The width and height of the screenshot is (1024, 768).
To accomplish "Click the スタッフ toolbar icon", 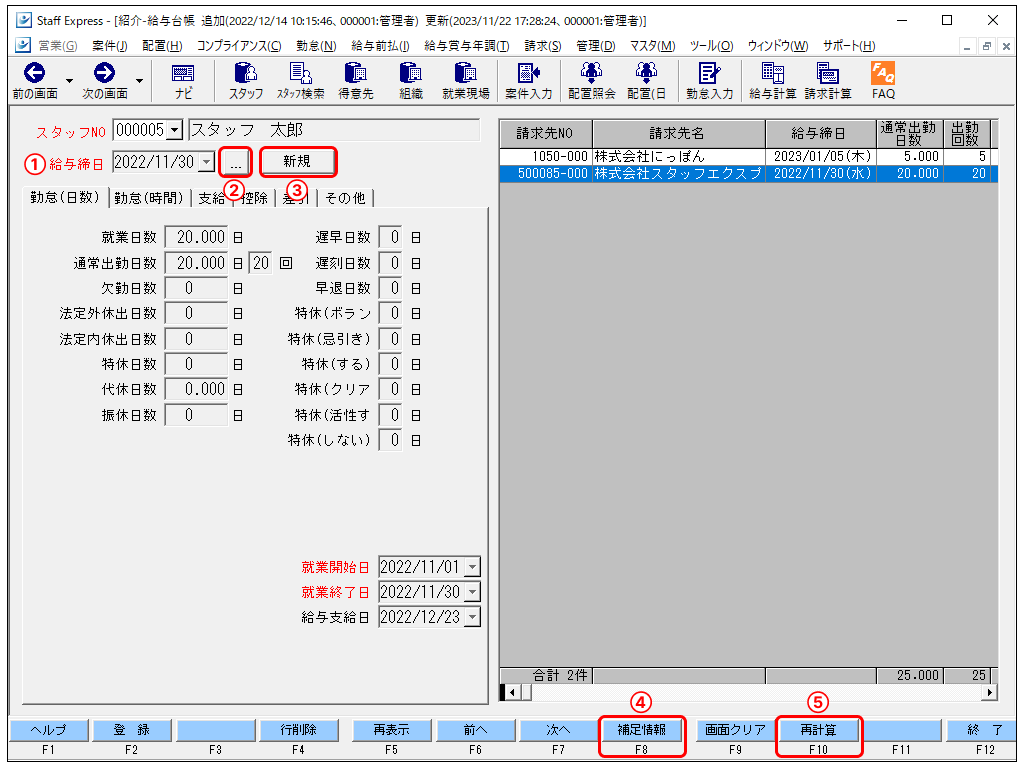I will (245, 80).
